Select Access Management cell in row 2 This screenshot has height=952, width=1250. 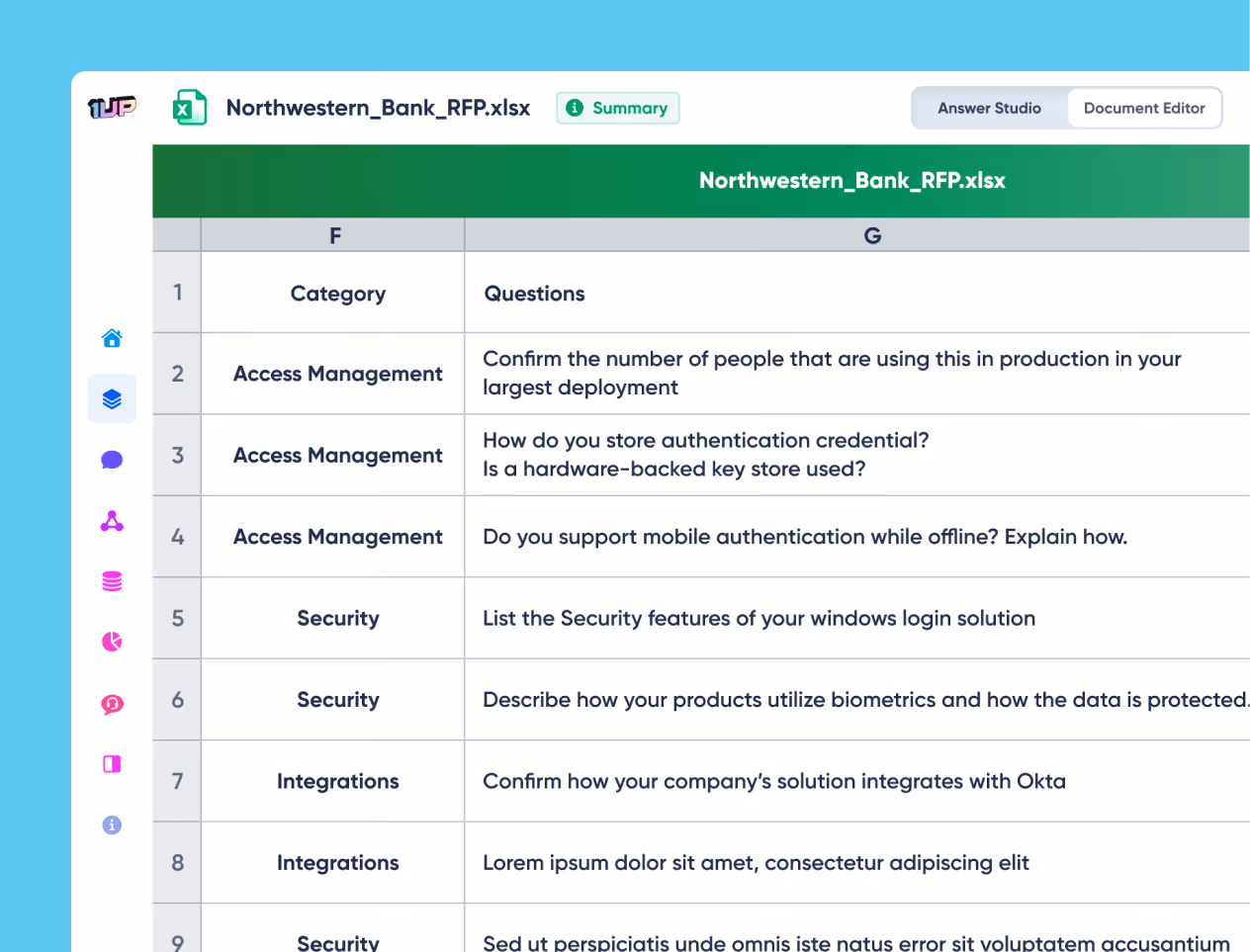(333, 374)
